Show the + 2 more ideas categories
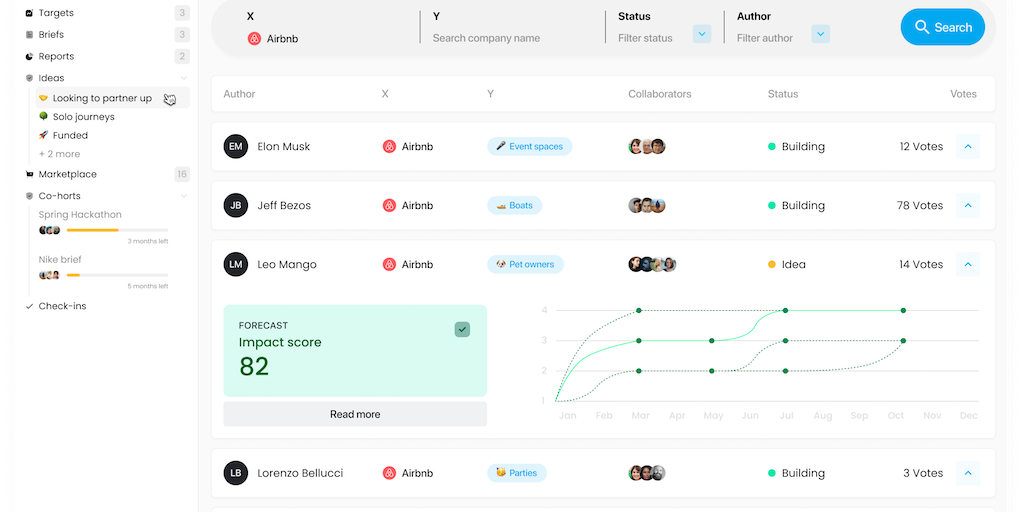This screenshot has height=512, width=1024. [x=59, y=154]
